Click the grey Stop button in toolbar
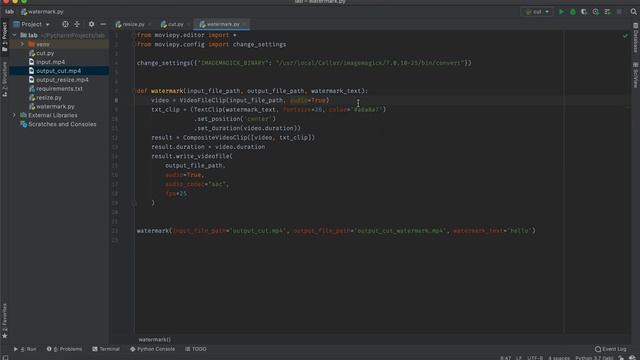 (x=619, y=12)
